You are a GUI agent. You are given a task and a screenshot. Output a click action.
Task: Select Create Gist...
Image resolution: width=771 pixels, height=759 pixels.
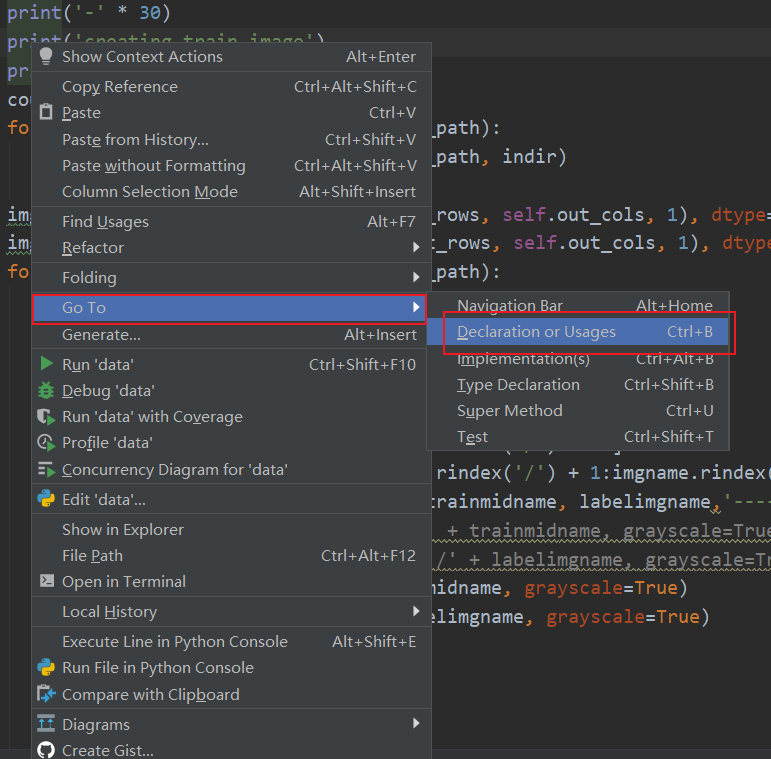232,750
